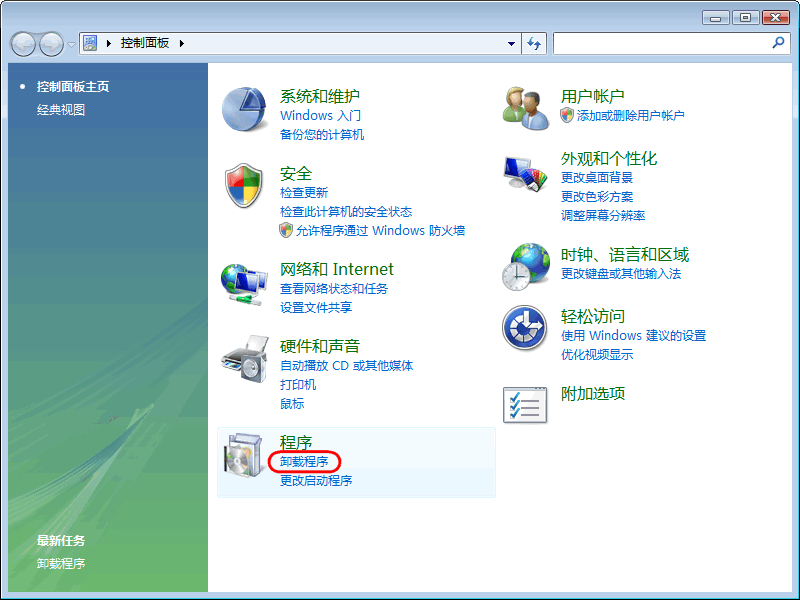This screenshot has height=600, width=800.
Task: Open the 系统和维护 category heading
Action: click(320, 96)
